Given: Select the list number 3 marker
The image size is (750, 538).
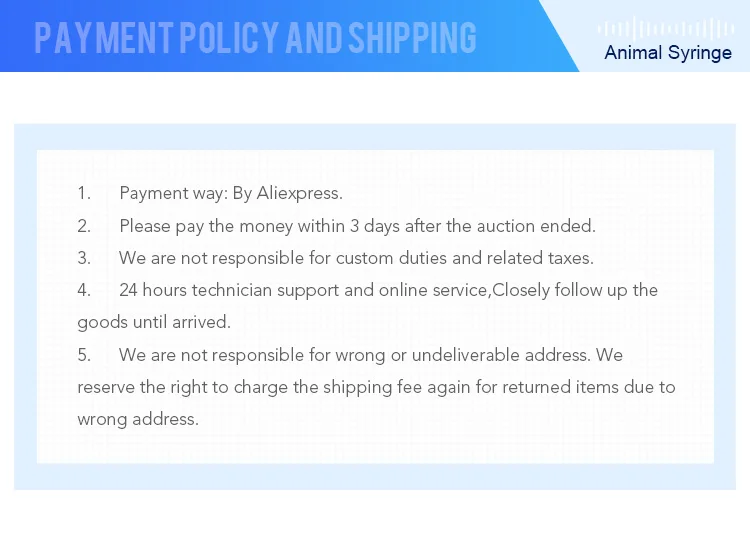Looking at the screenshot, I should click(x=84, y=258).
